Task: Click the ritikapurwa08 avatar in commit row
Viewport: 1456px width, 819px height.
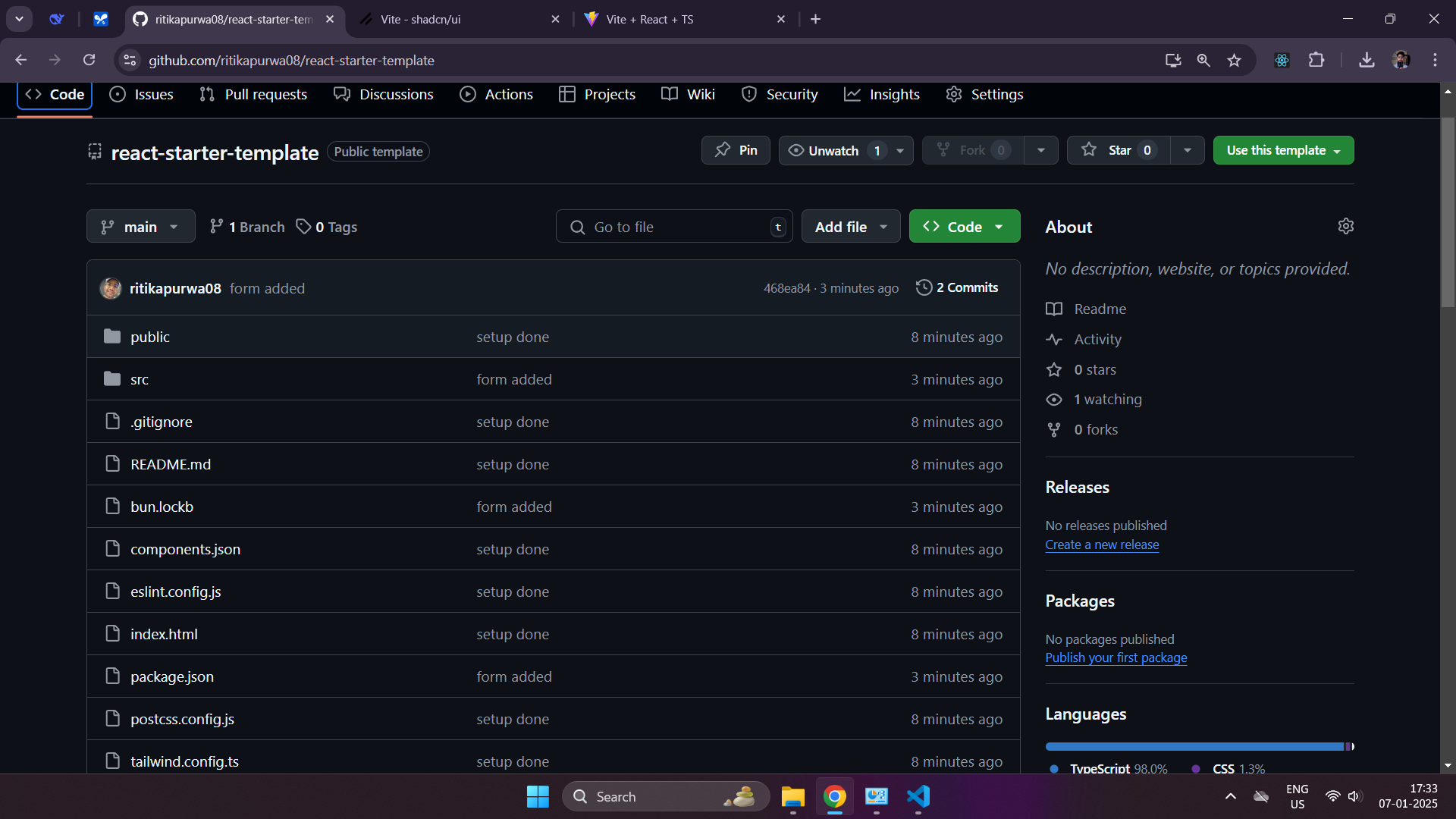Action: tap(111, 288)
